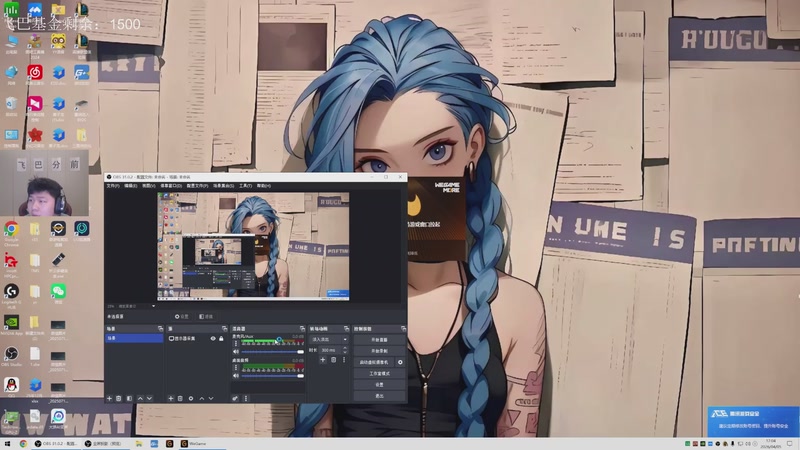This screenshot has width=800, height=450.
Task: Add a new source with the Sources plus icon
Action: point(171,398)
